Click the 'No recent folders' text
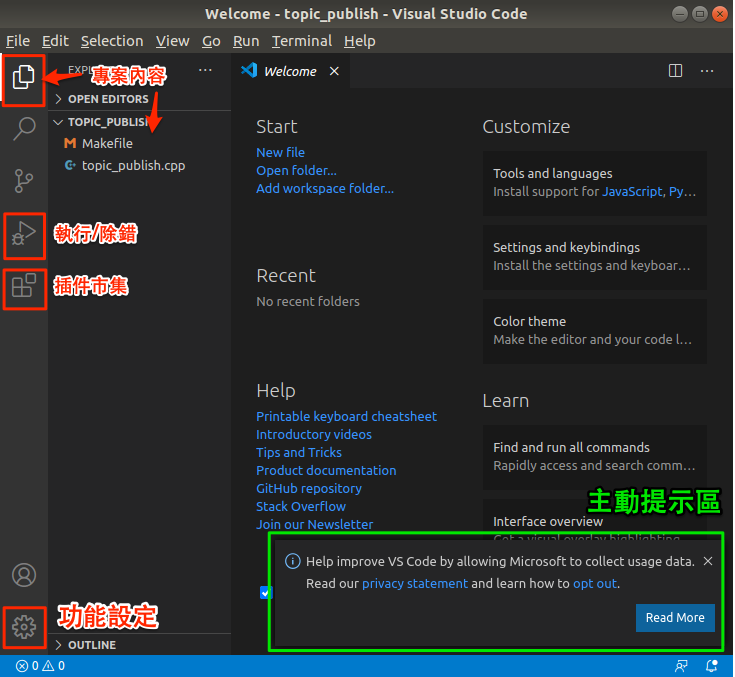This screenshot has width=735, height=677. coord(308,301)
